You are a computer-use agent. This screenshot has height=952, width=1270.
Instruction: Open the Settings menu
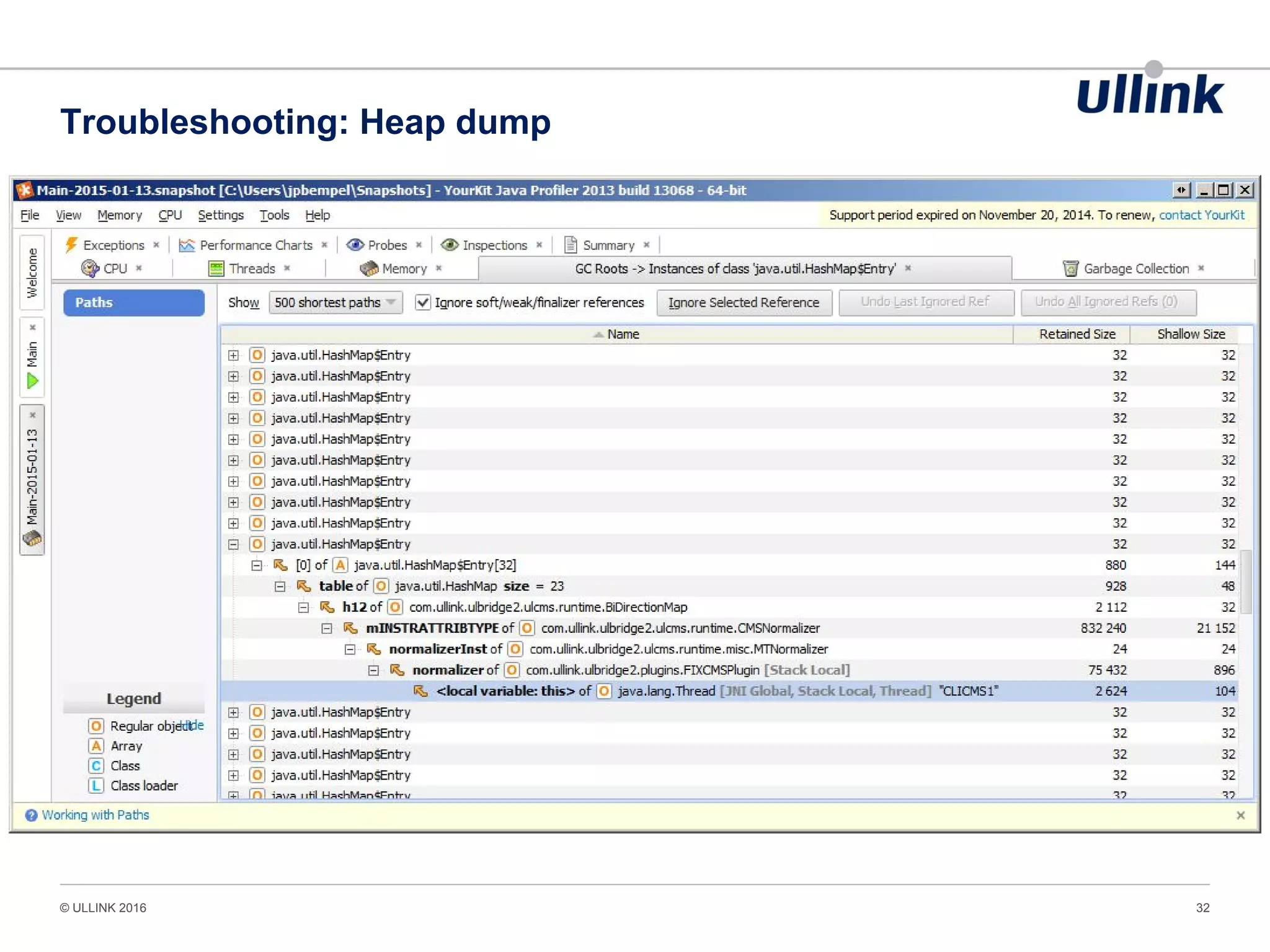[x=221, y=215]
